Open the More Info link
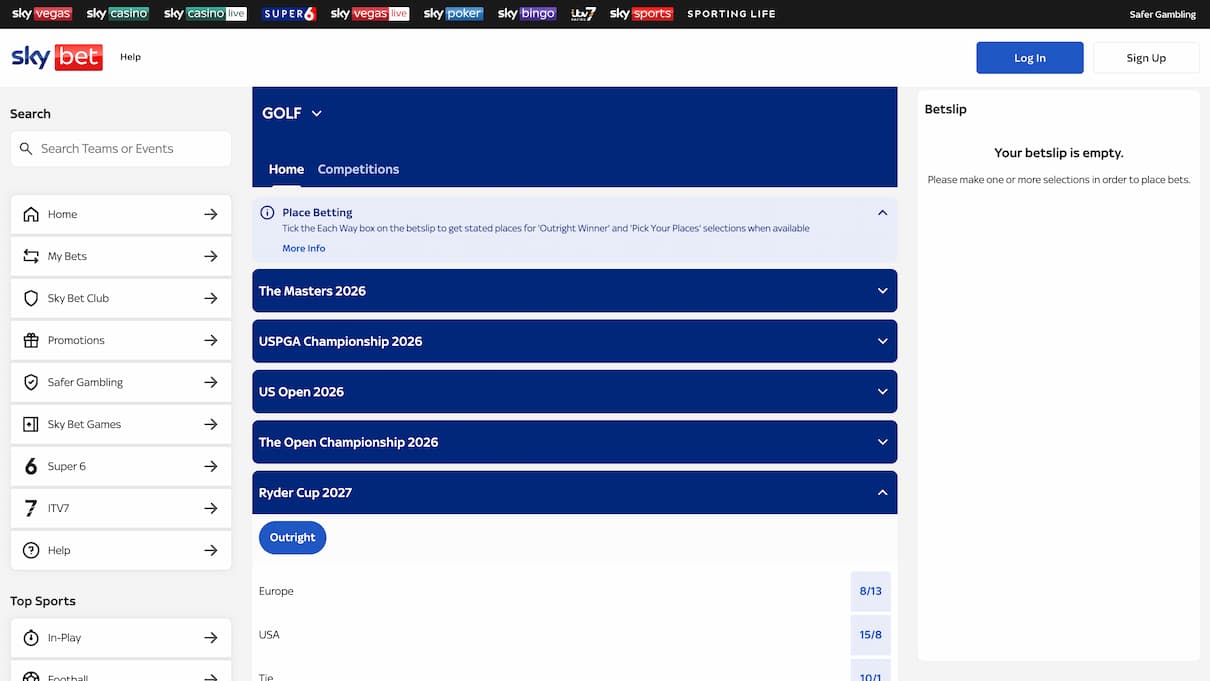1210x681 pixels. click(303, 248)
